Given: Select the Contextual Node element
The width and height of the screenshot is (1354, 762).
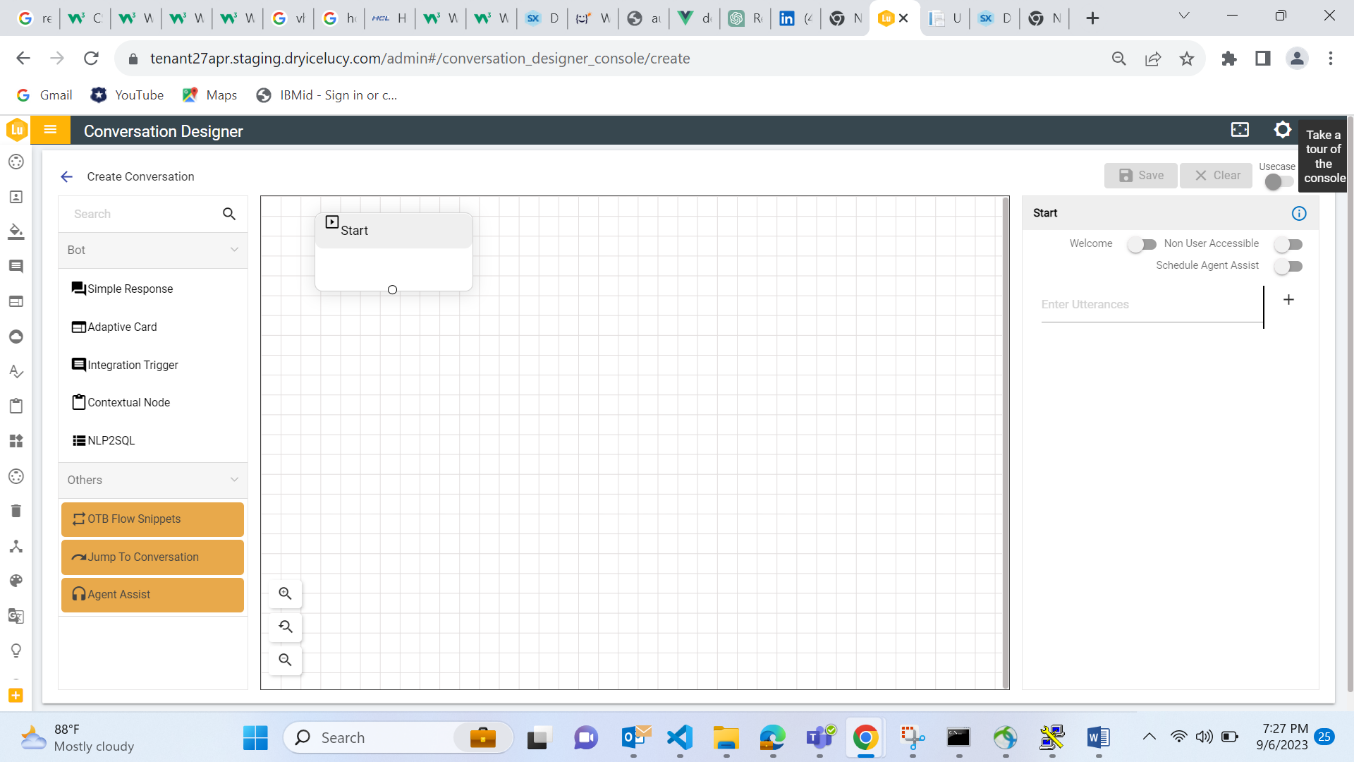Looking at the screenshot, I should 128,402.
